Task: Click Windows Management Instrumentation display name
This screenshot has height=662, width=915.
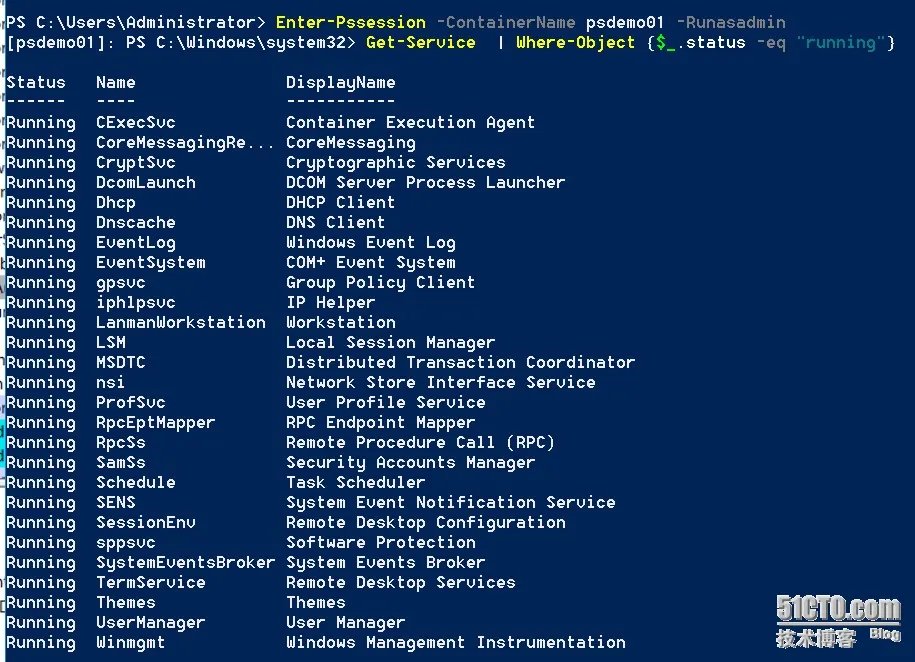Action: point(456,643)
